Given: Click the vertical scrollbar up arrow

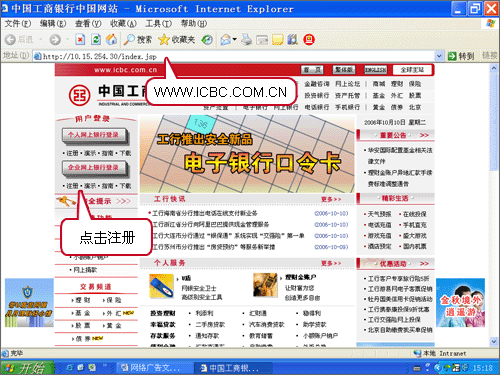Looking at the screenshot, I should pos(494,68).
